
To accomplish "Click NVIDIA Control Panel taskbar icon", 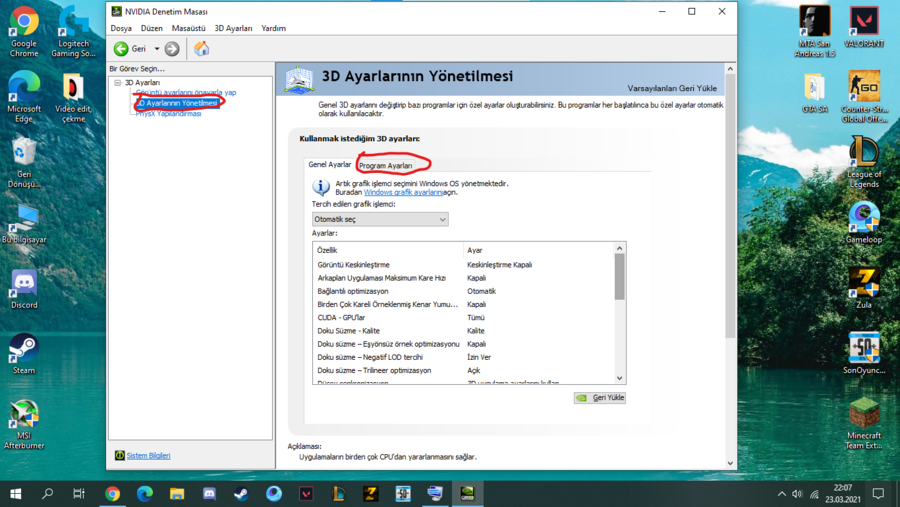I will tap(467, 493).
